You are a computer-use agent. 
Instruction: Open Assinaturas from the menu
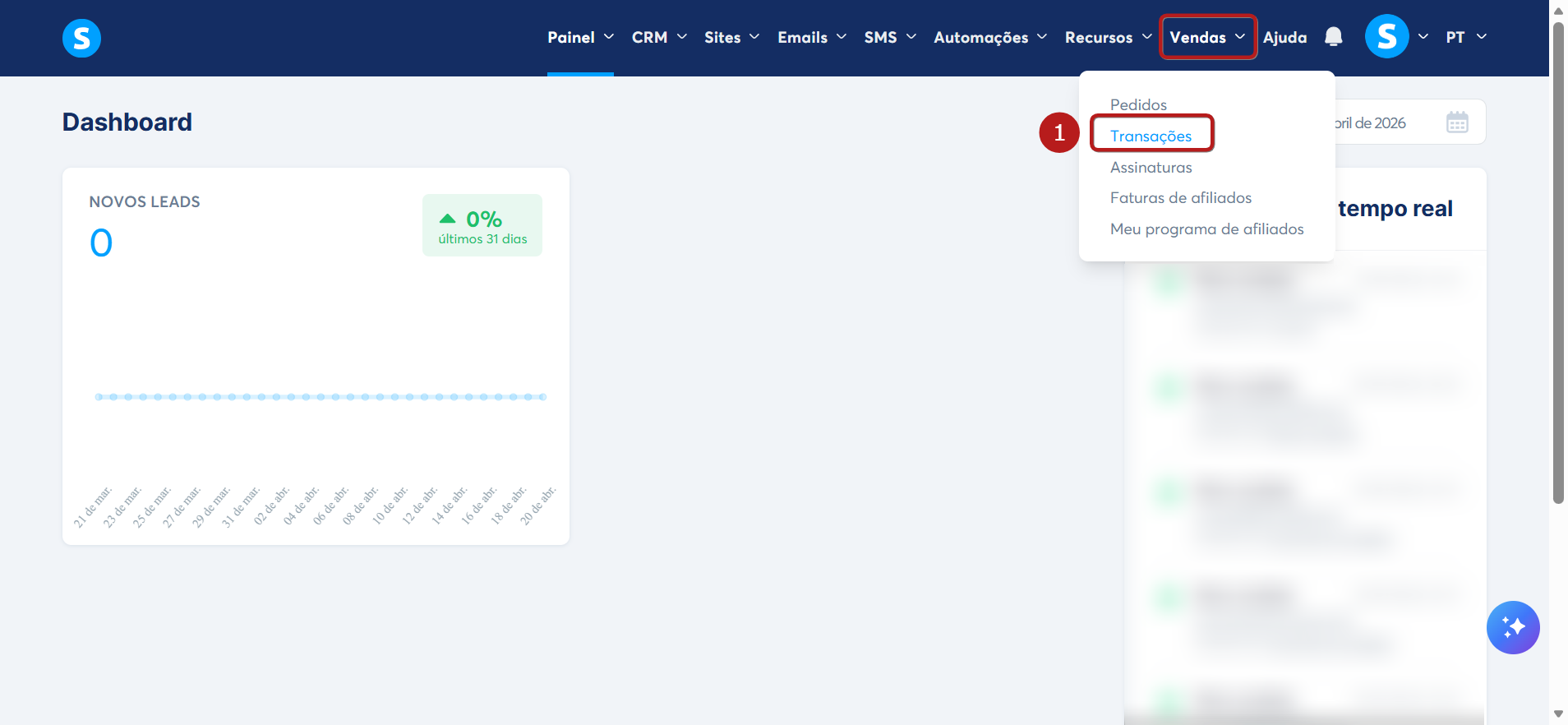click(x=1151, y=167)
